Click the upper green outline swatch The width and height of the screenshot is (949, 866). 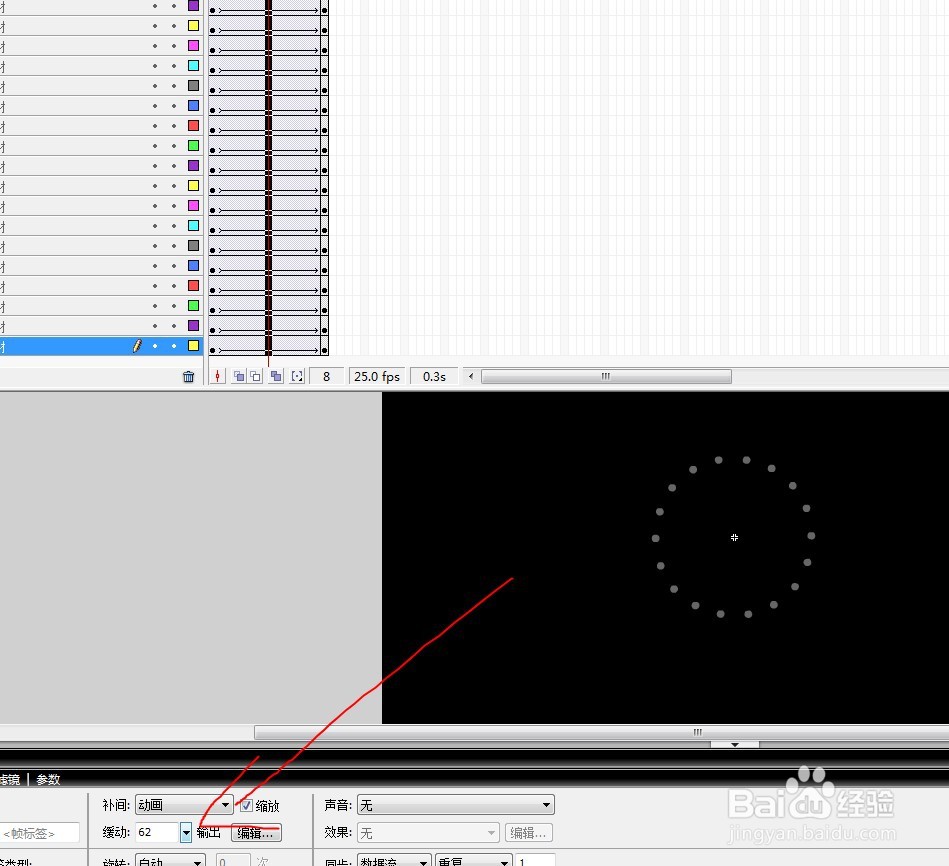(194, 145)
